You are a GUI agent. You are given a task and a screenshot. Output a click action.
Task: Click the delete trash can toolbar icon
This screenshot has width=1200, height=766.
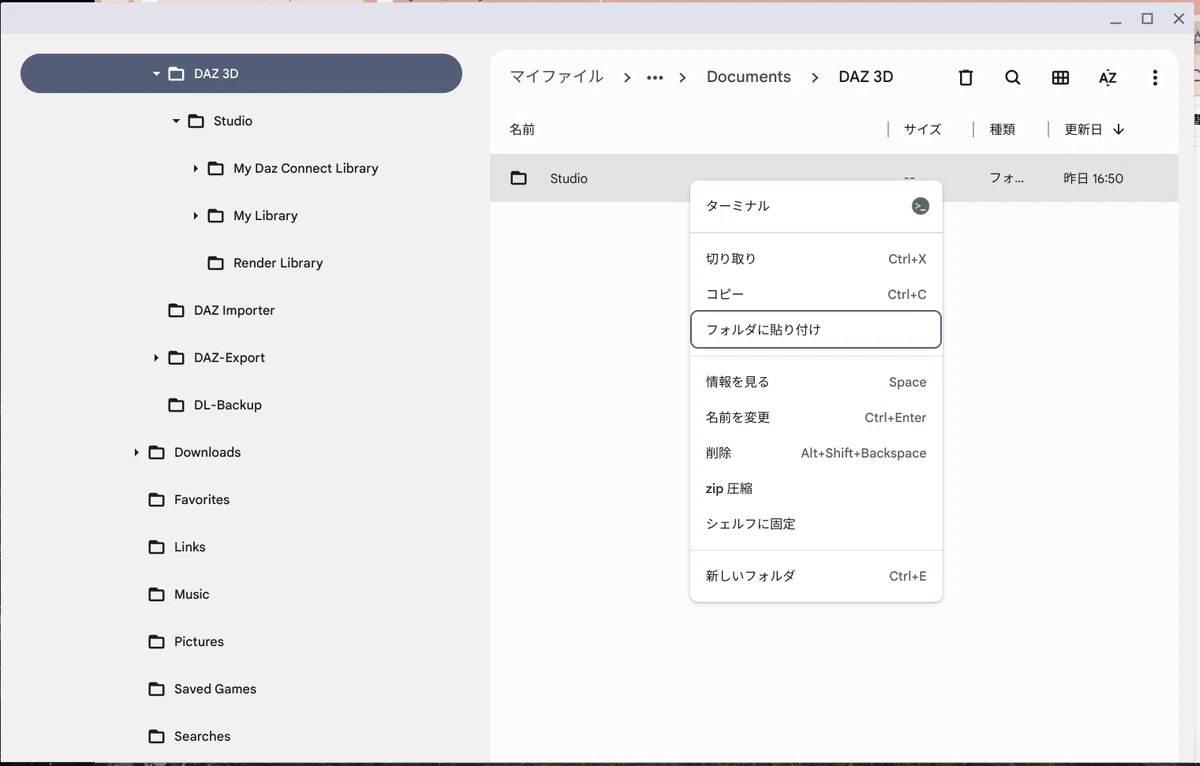click(x=965, y=77)
